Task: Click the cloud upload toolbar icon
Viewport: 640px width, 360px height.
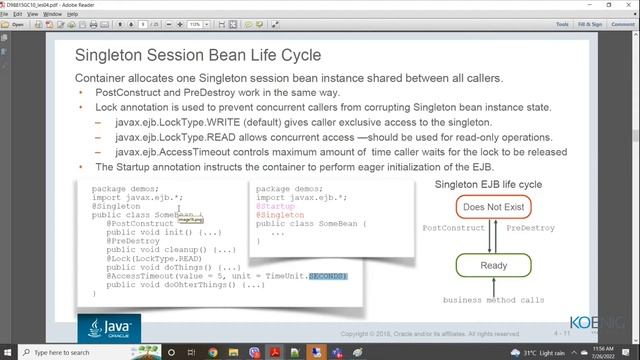Action: coord(71,25)
